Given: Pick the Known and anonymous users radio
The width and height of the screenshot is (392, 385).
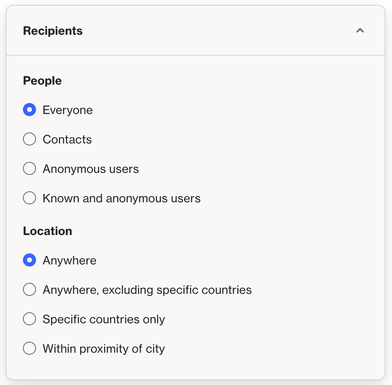Looking at the screenshot, I should [29, 198].
